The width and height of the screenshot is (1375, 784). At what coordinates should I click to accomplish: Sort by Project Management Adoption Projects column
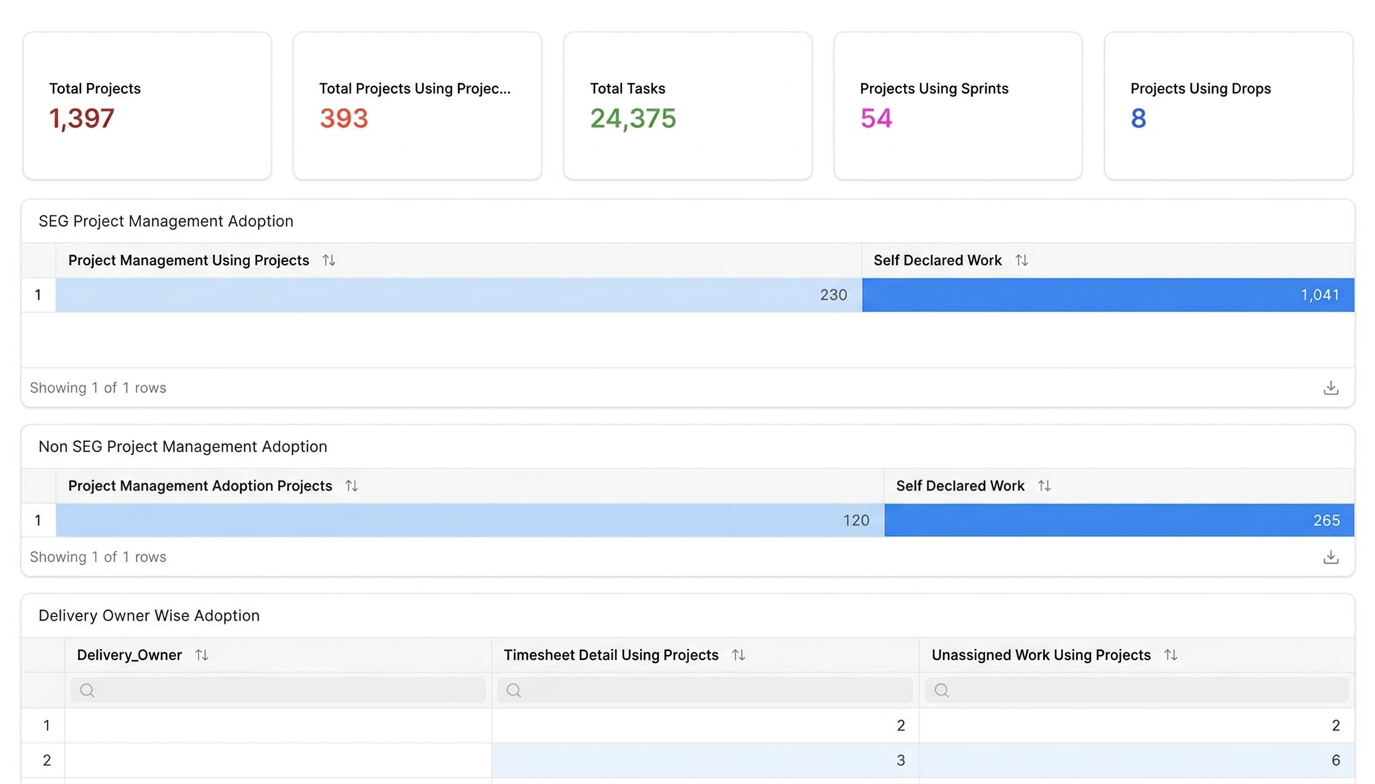tap(352, 486)
